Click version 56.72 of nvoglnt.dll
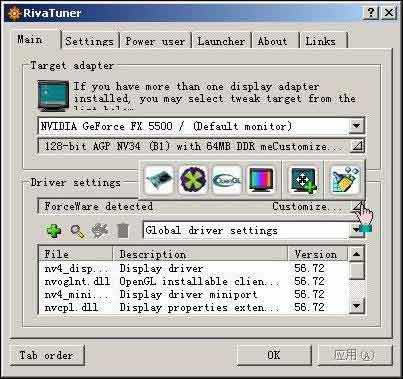 (x=309, y=281)
